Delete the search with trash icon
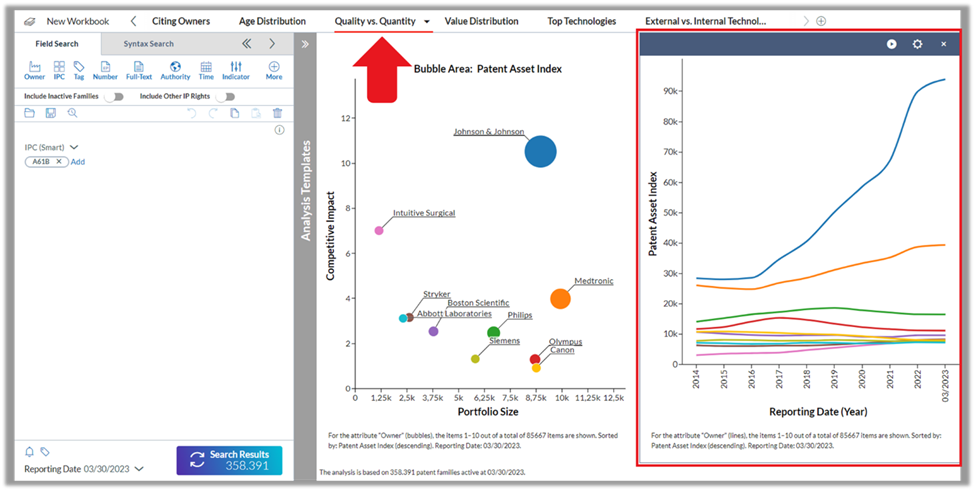The image size is (975, 491). click(x=277, y=113)
